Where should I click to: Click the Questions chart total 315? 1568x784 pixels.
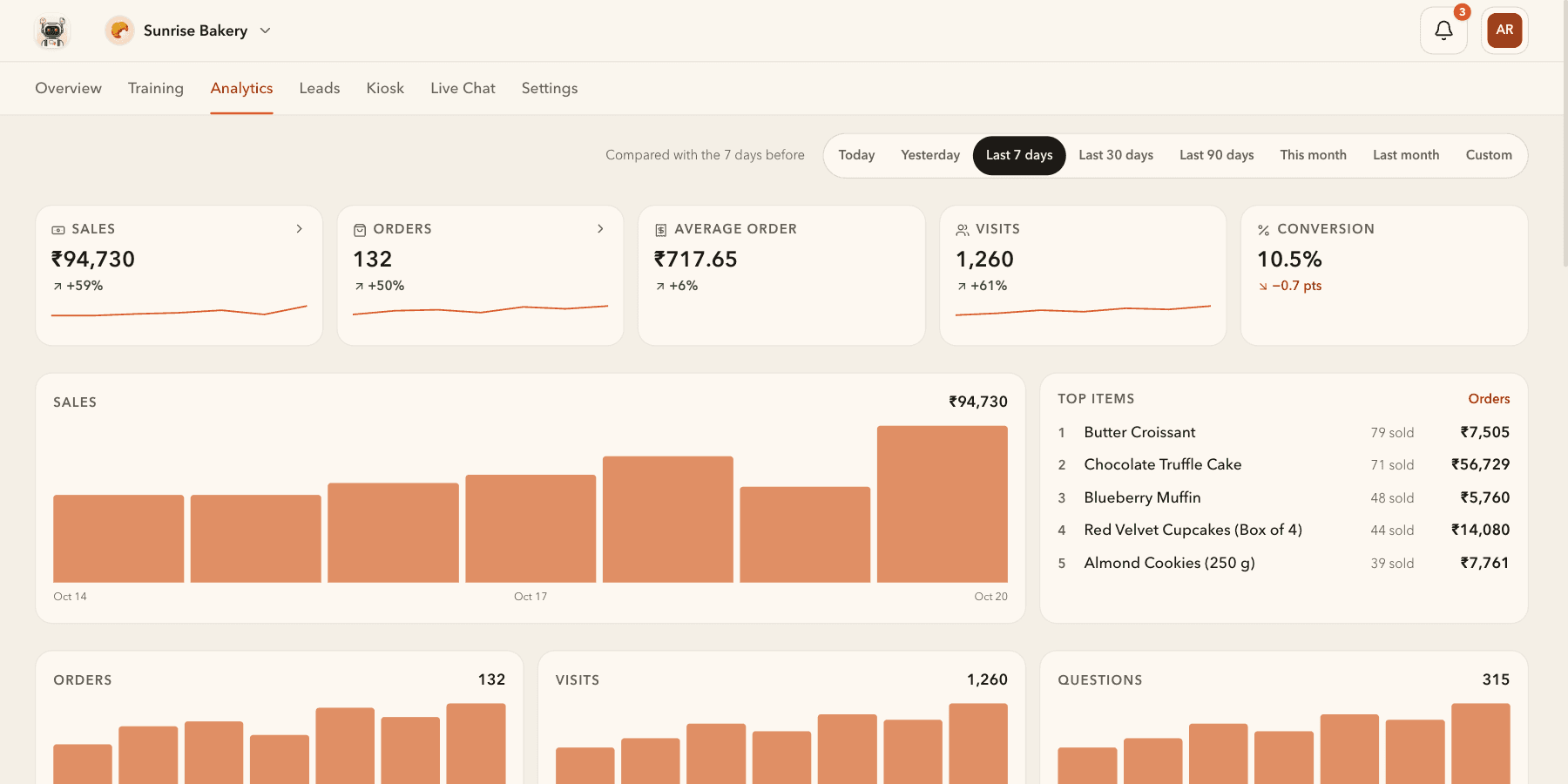tap(1496, 679)
